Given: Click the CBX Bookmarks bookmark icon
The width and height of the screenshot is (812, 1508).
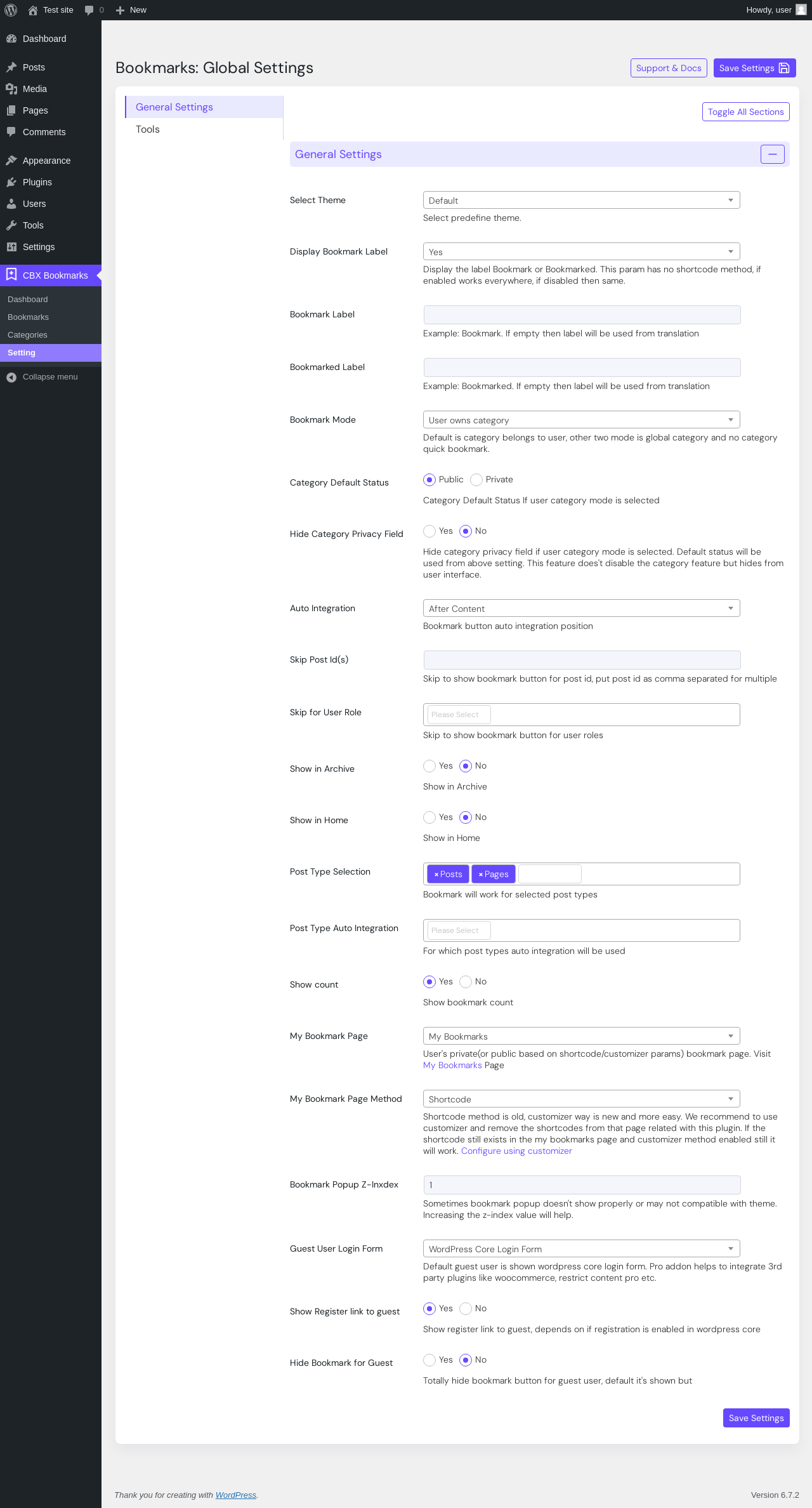Looking at the screenshot, I should click(x=11, y=274).
